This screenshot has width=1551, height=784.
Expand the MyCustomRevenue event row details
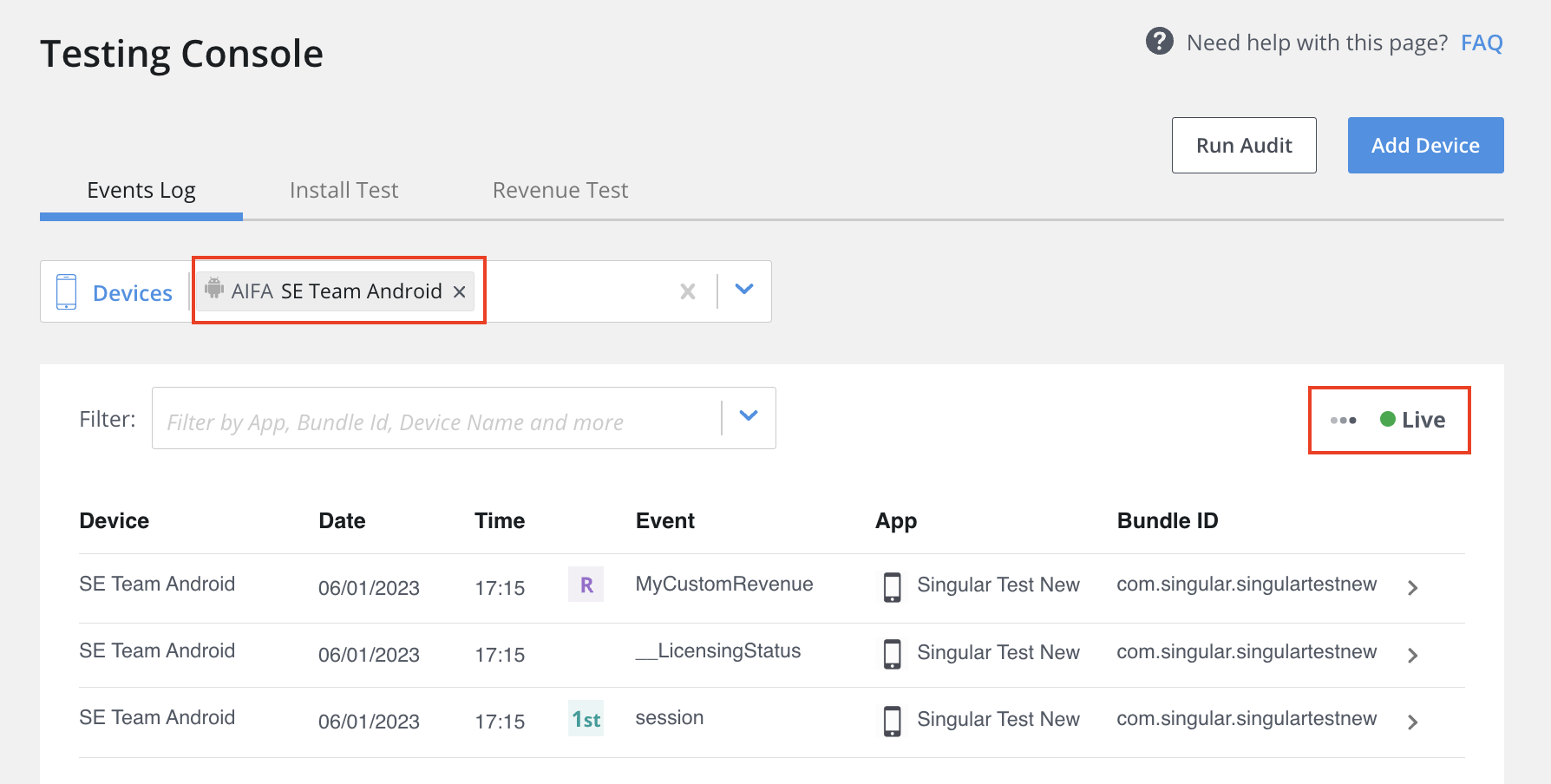(x=1412, y=588)
